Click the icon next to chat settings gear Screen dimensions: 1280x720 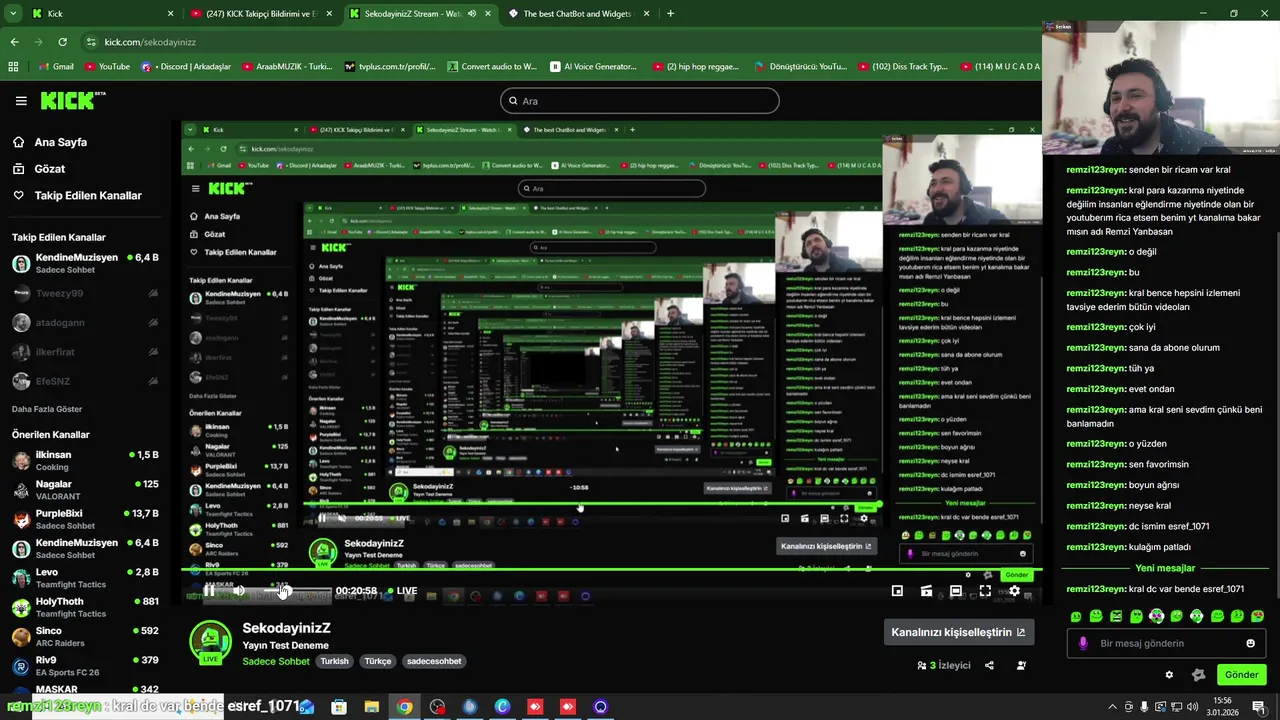(x=1198, y=675)
